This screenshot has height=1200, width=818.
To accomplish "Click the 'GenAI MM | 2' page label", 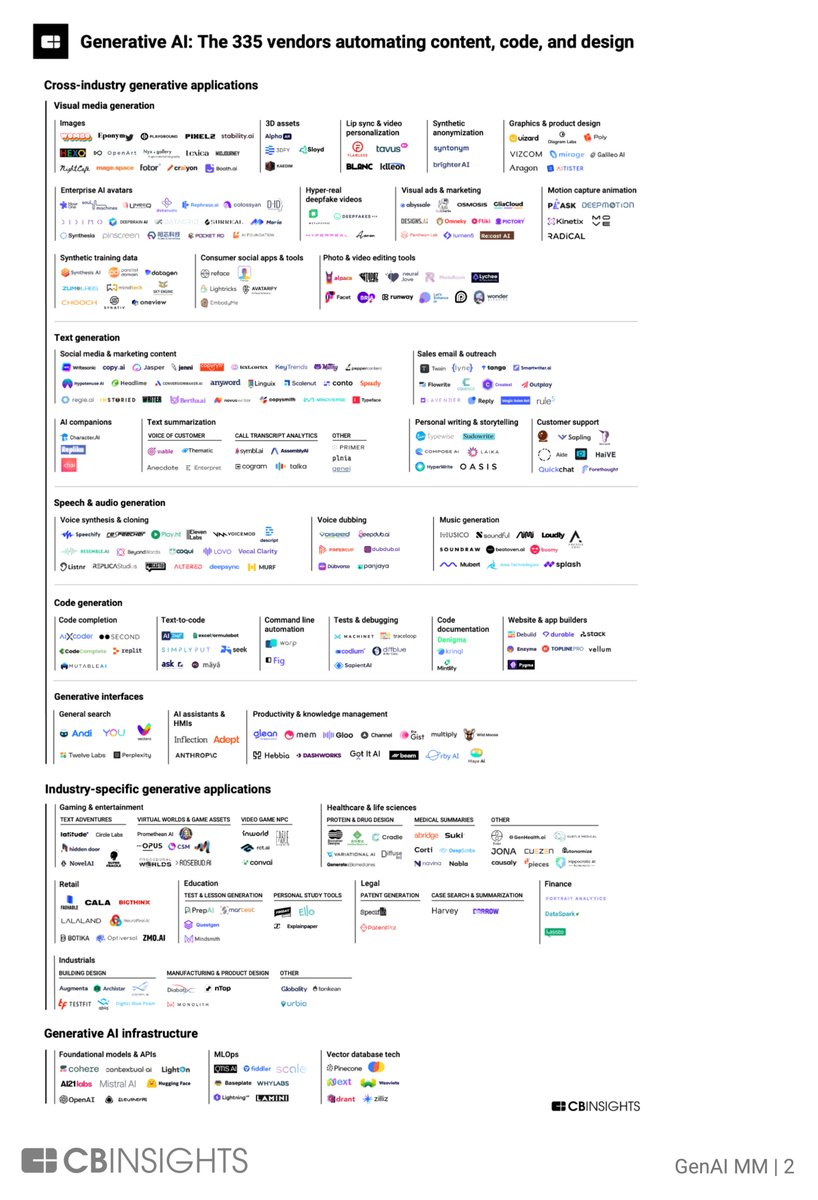I will pyautogui.click(x=734, y=1166).
